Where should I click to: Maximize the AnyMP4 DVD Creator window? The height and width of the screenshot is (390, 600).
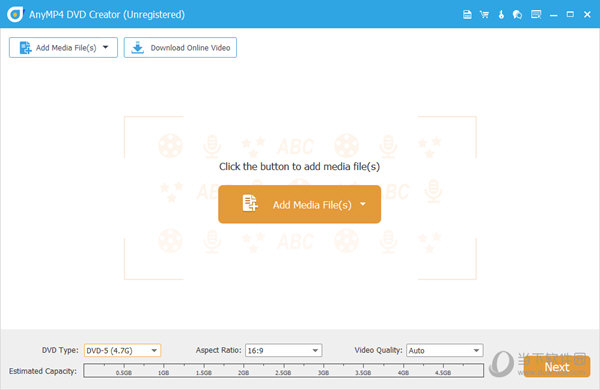(570, 15)
